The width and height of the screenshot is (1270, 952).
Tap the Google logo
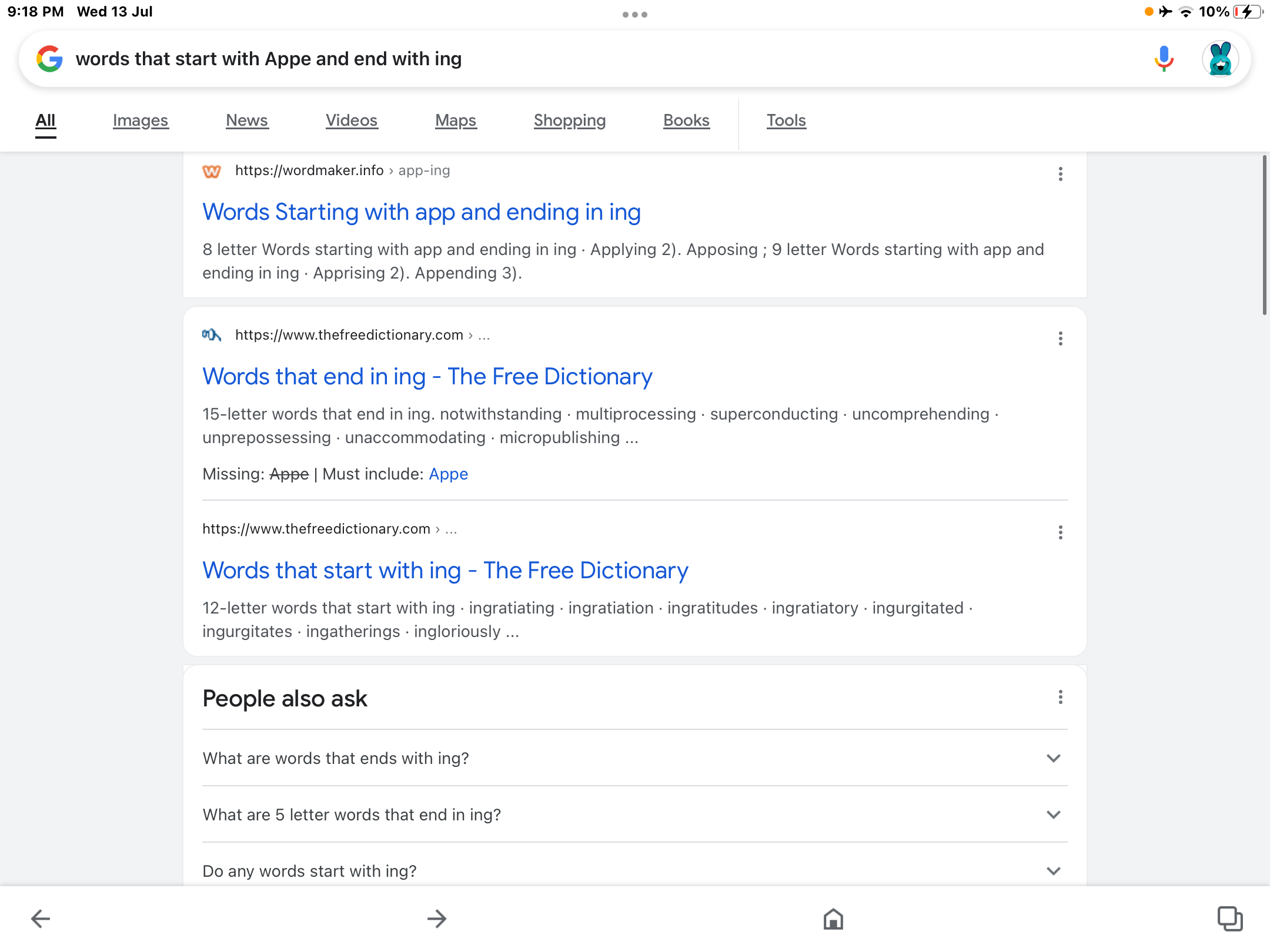49,59
